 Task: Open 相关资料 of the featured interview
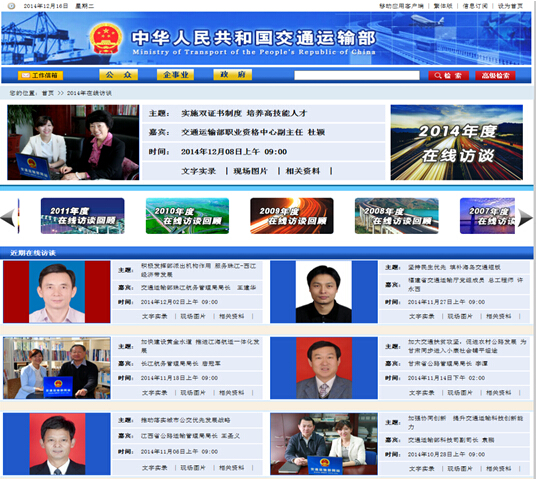tap(303, 171)
